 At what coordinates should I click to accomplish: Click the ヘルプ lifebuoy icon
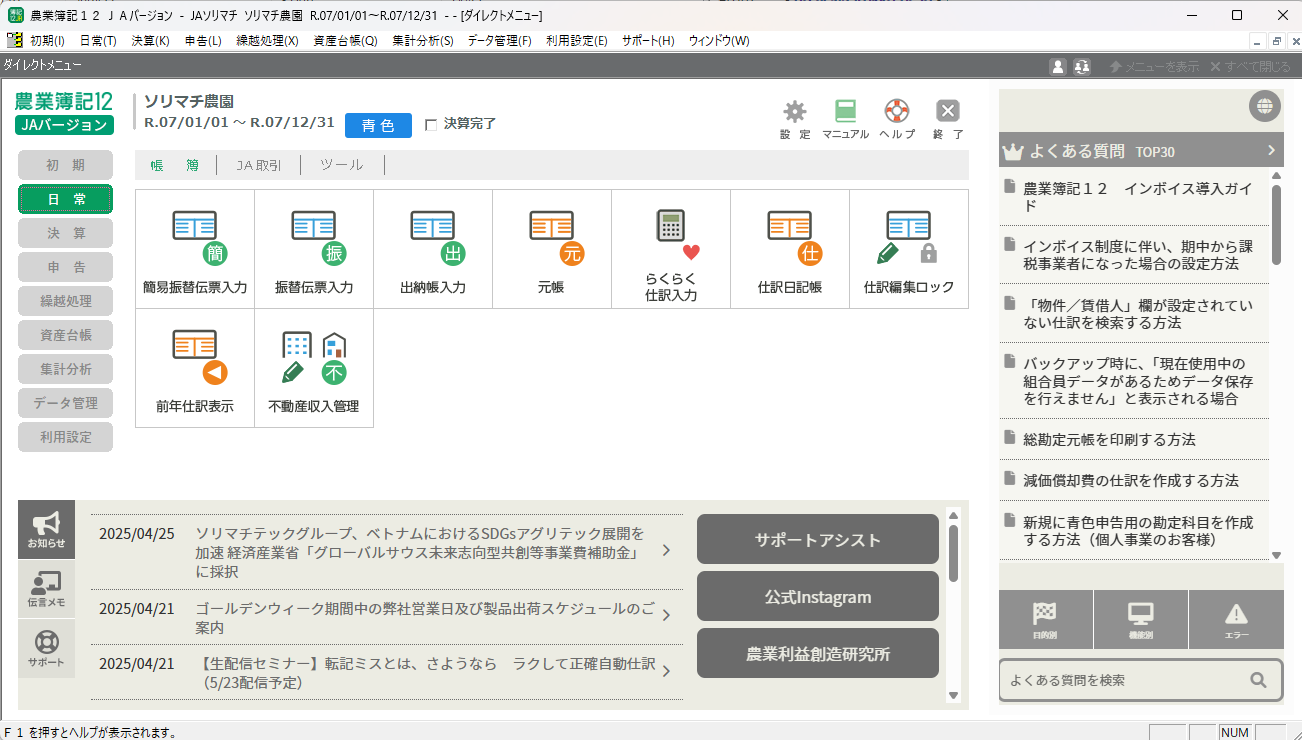click(x=897, y=118)
